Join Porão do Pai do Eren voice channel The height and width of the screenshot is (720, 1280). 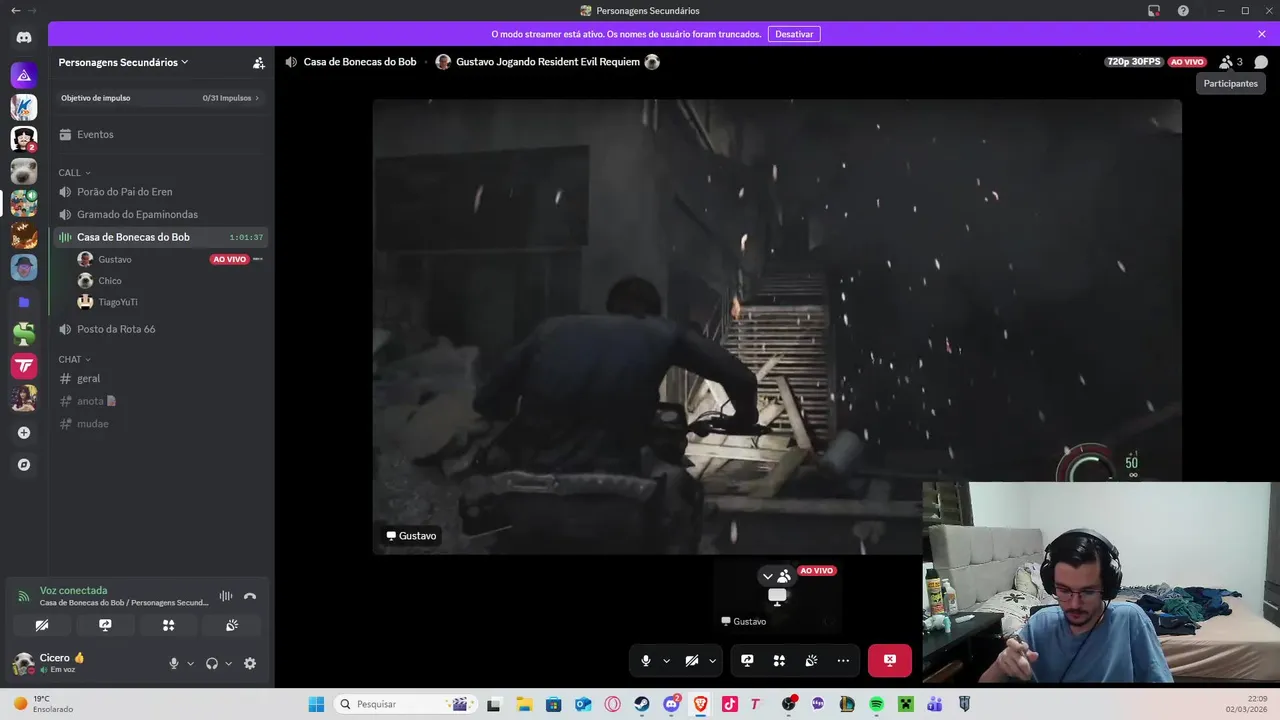pyautogui.click(x=160, y=192)
